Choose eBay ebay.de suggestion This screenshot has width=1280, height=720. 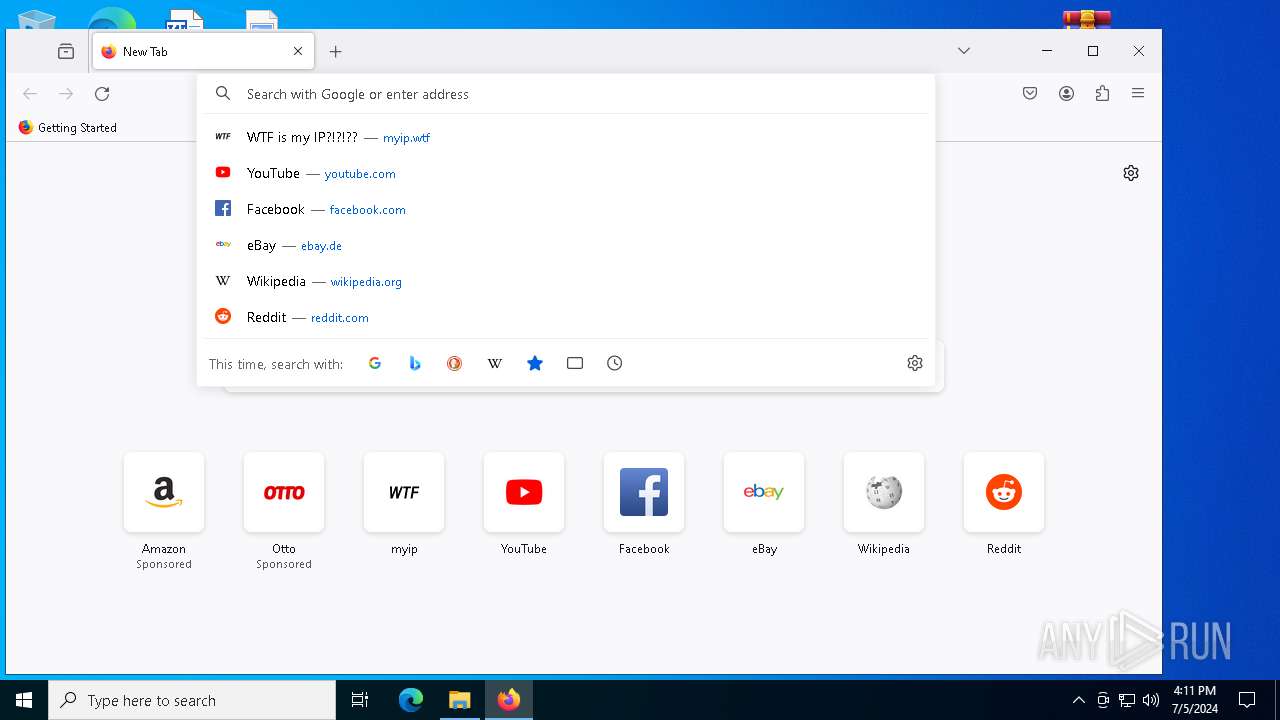point(566,245)
